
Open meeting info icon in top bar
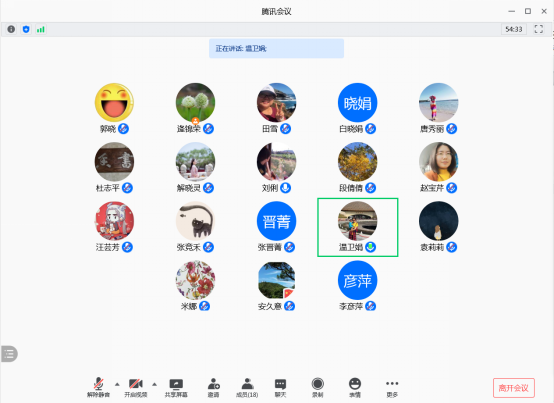click(x=11, y=29)
